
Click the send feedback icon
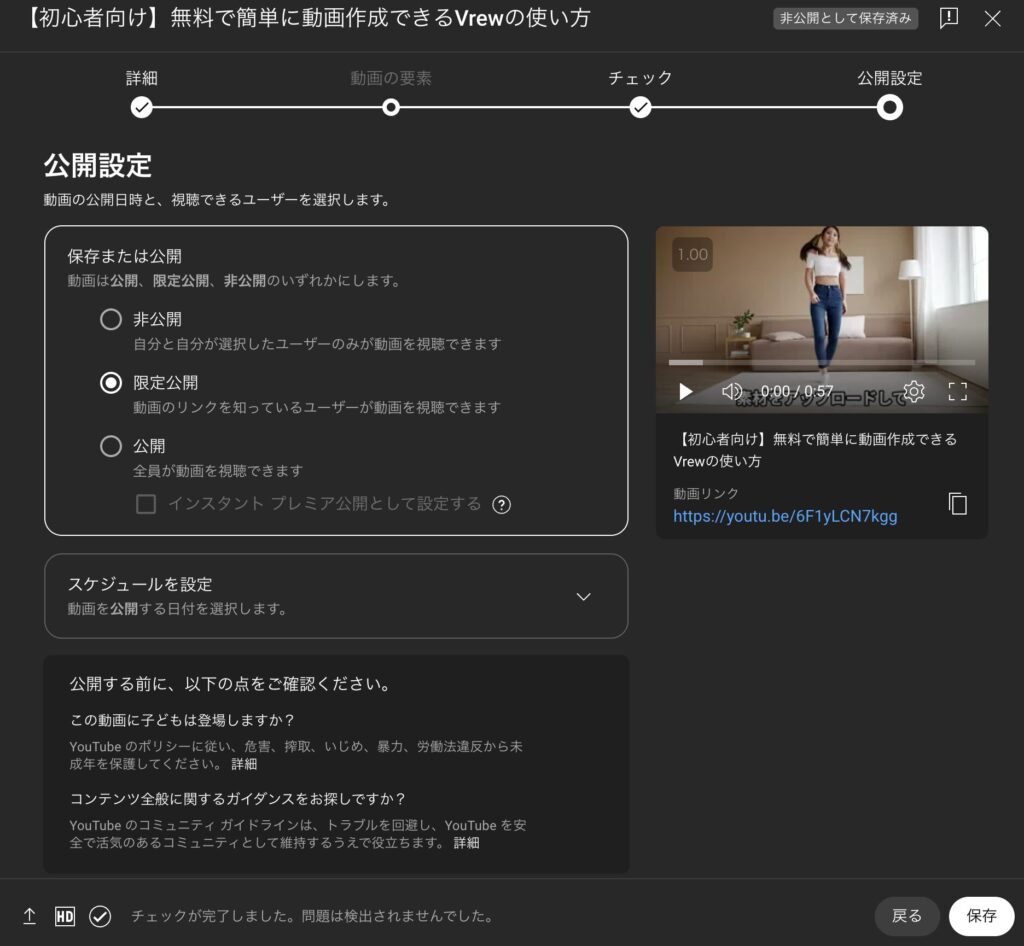pos(948,18)
